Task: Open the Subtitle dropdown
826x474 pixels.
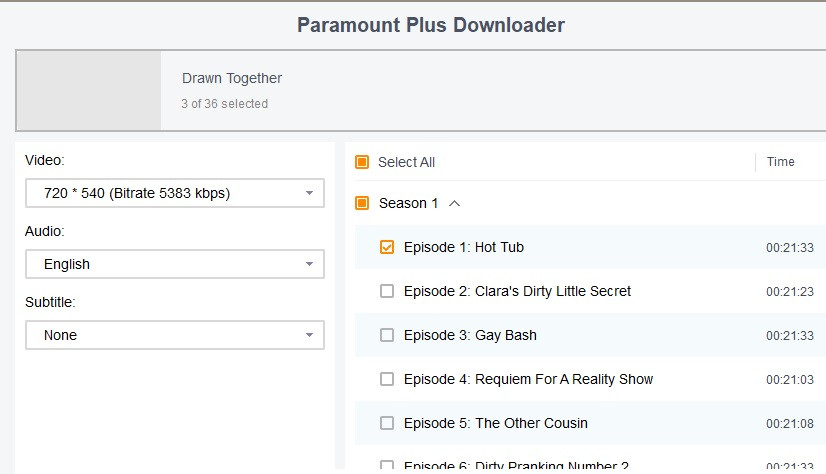Action: pos(174,335)
